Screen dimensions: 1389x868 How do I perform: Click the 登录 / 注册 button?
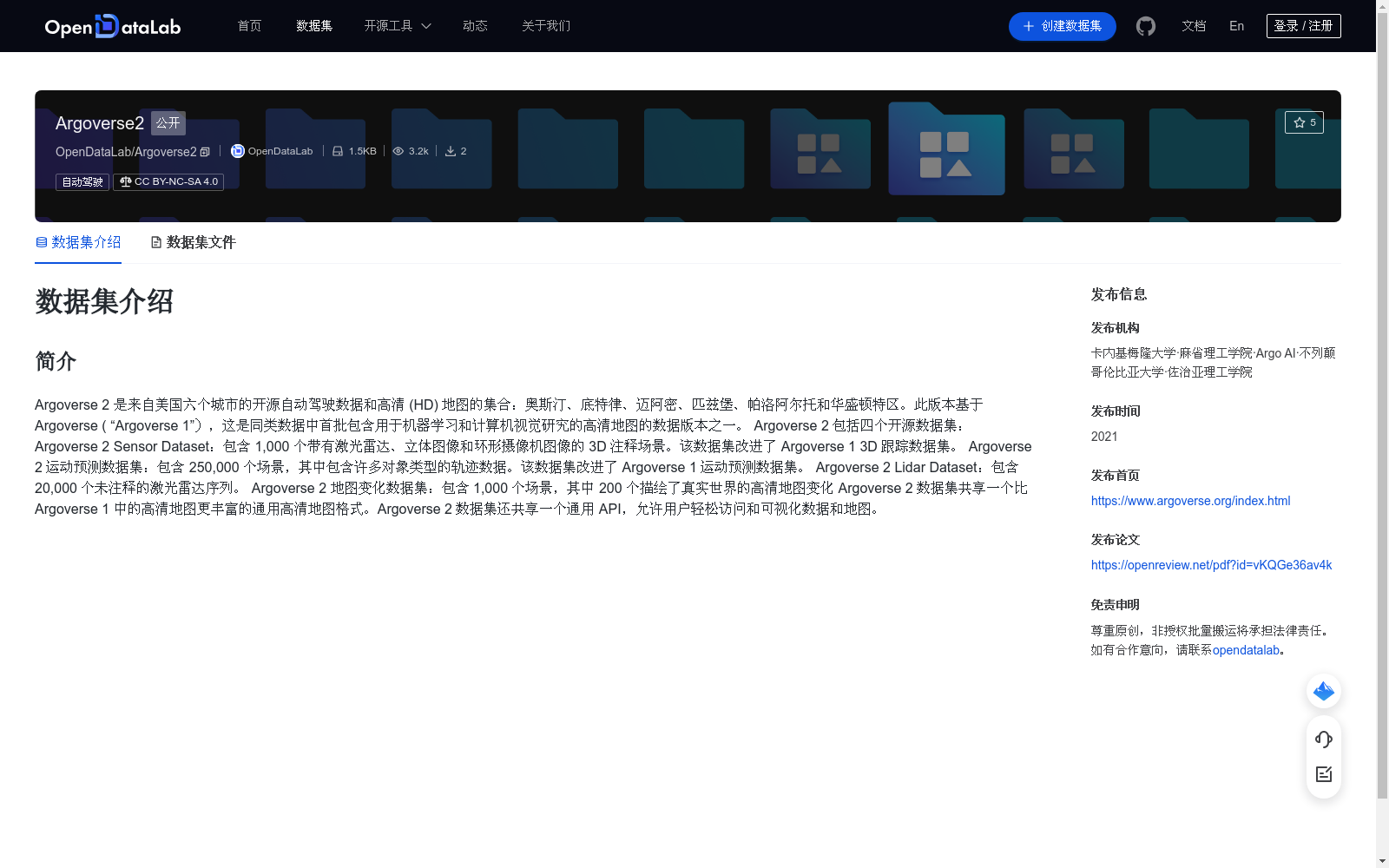[1303, 25]
